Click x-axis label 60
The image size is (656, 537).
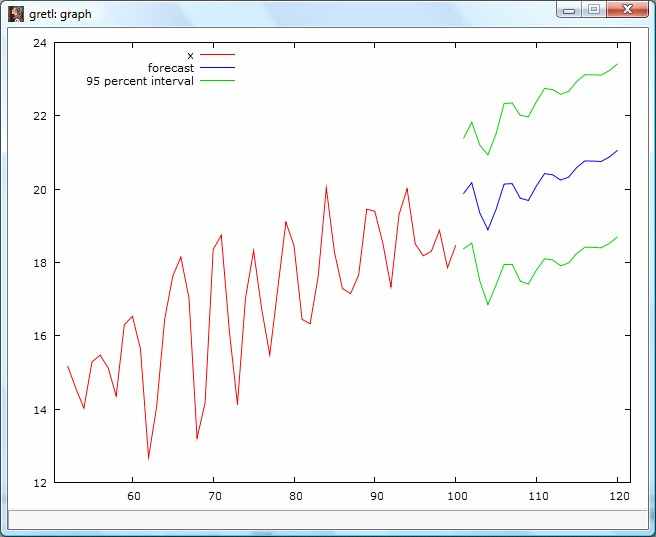click(133, 496)
